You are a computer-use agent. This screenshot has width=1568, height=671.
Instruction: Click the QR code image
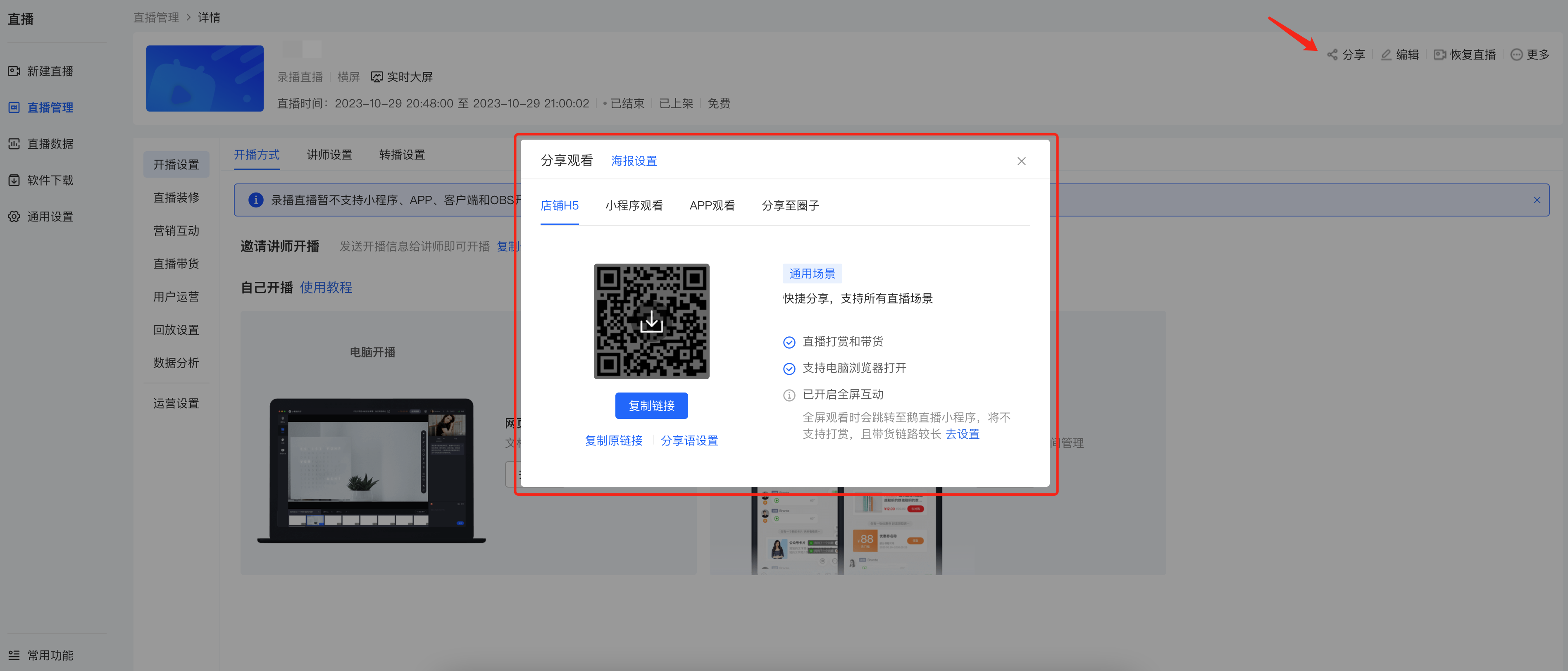651,321
